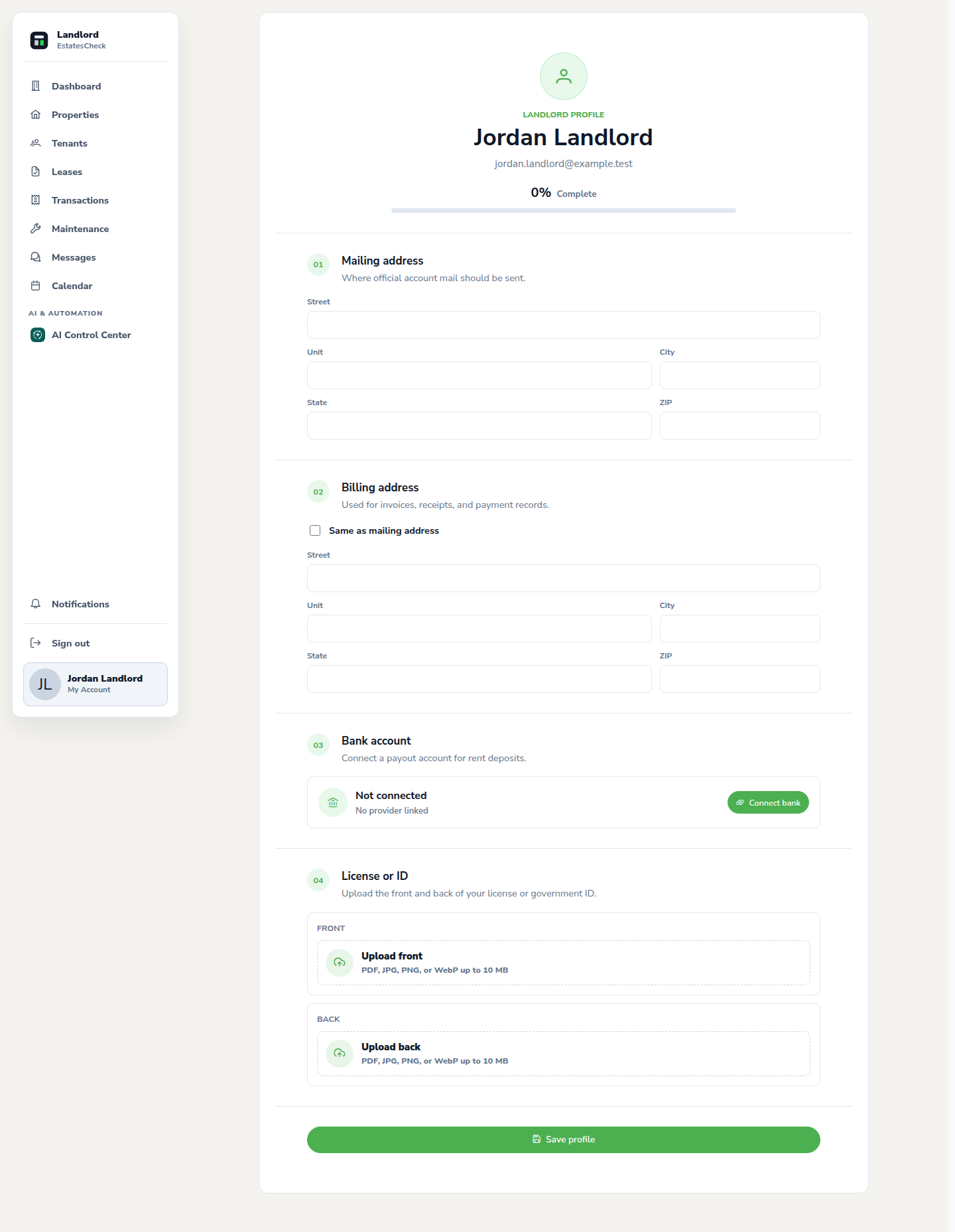Click the Notifications bell icon
955x1232 pixels.
click(36, 604)
